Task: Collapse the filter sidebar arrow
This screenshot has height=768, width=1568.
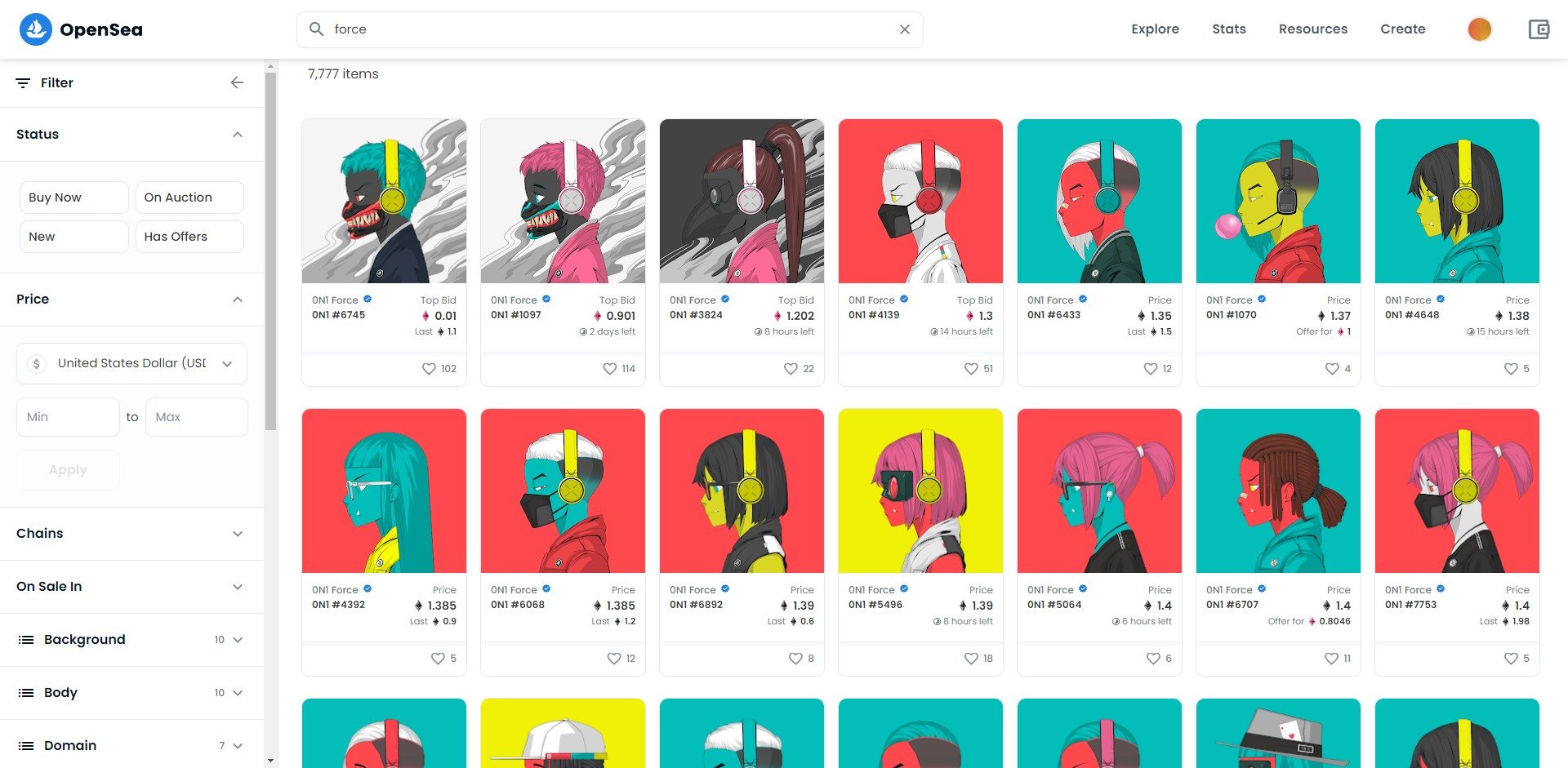Action: (x=237, y=82)
